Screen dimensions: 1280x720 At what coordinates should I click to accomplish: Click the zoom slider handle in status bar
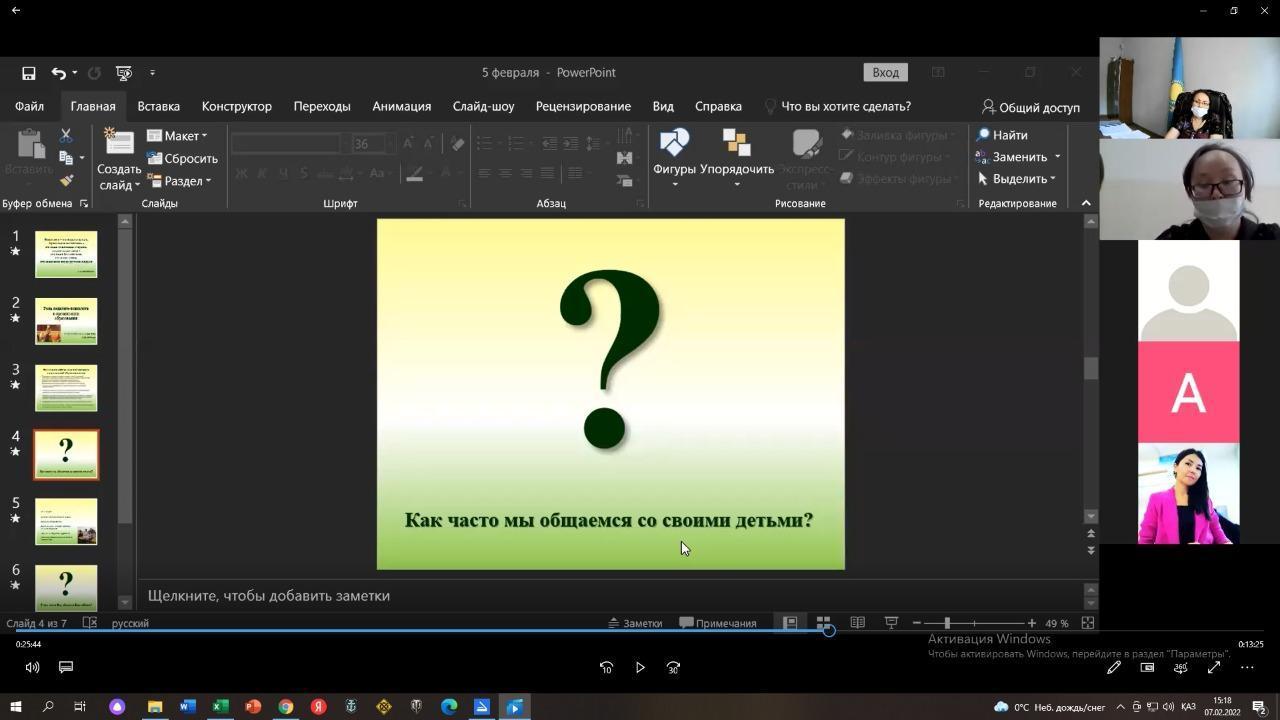pos(946,623)
